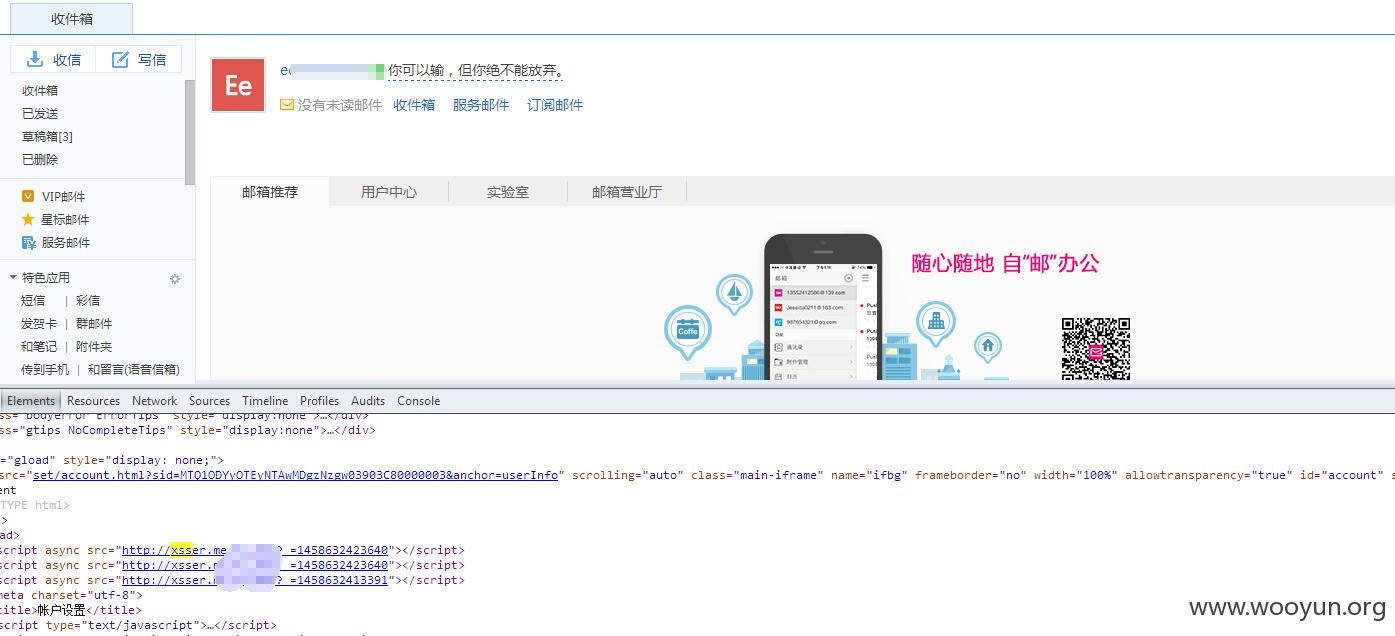The height and width of the screenshot is (636, 1395).
Task: Switch to the DevTools Resources tab
Action: pyautogui.click(x=93, y=400)
